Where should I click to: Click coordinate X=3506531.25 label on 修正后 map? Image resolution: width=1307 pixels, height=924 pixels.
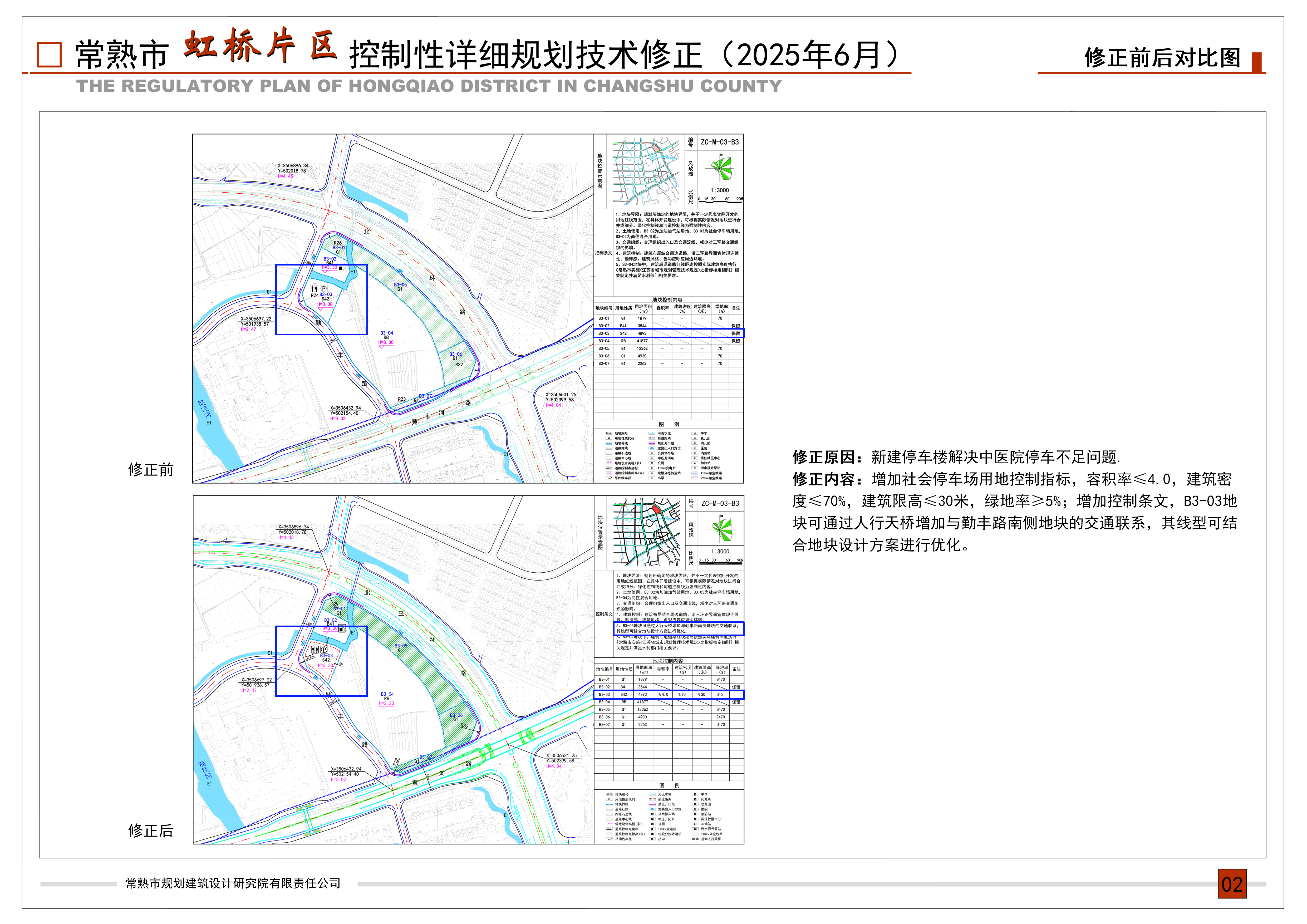click(x=561, y=756)
